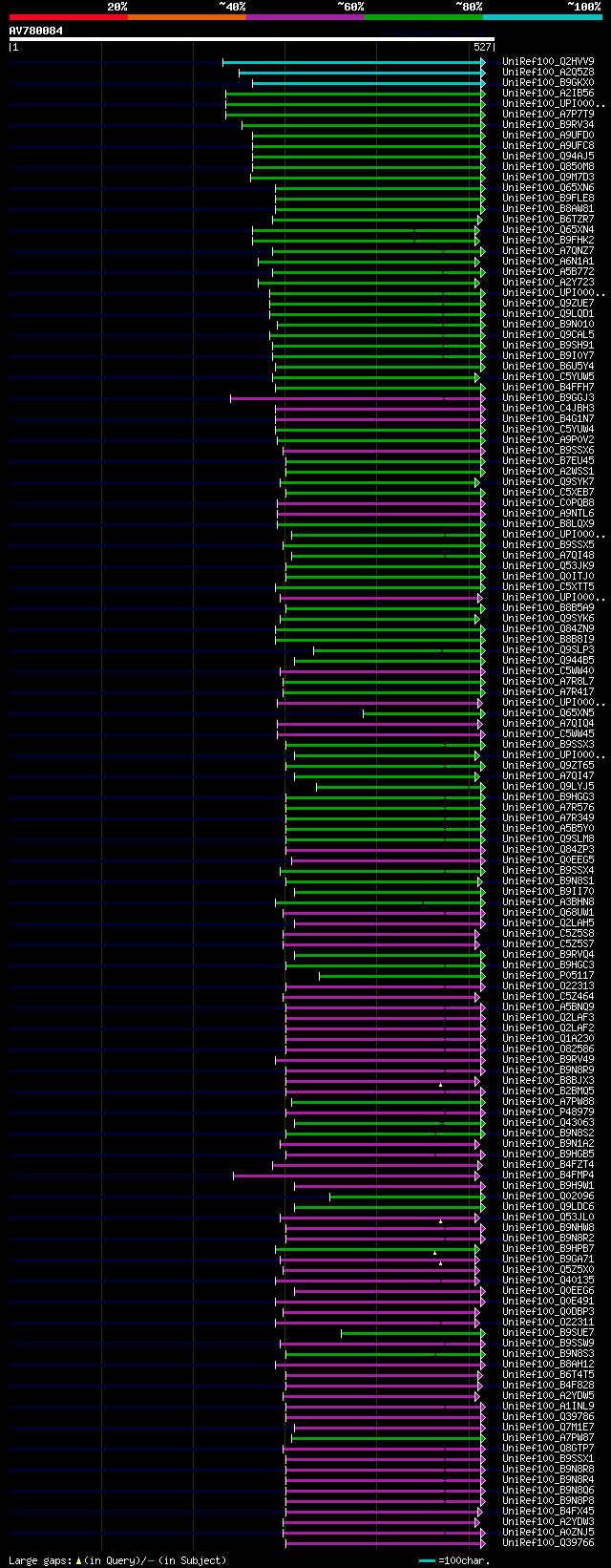
Task: Click the UniRef100_B8AH12 label
Action: pos(548,1365)
